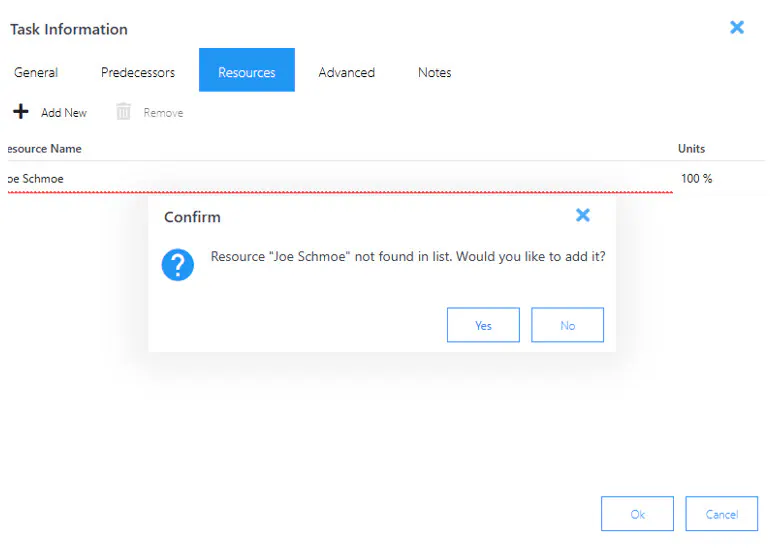781x548 pixels.
Task: Click the Remove label
Action: pos(163,113)
